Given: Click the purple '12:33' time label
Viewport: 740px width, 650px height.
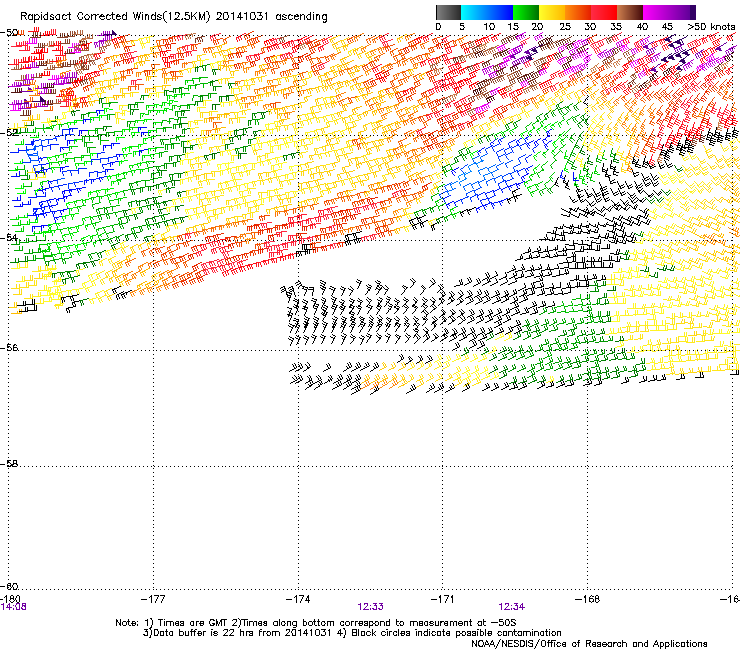Looking at the screenshot, I should 370,607.
